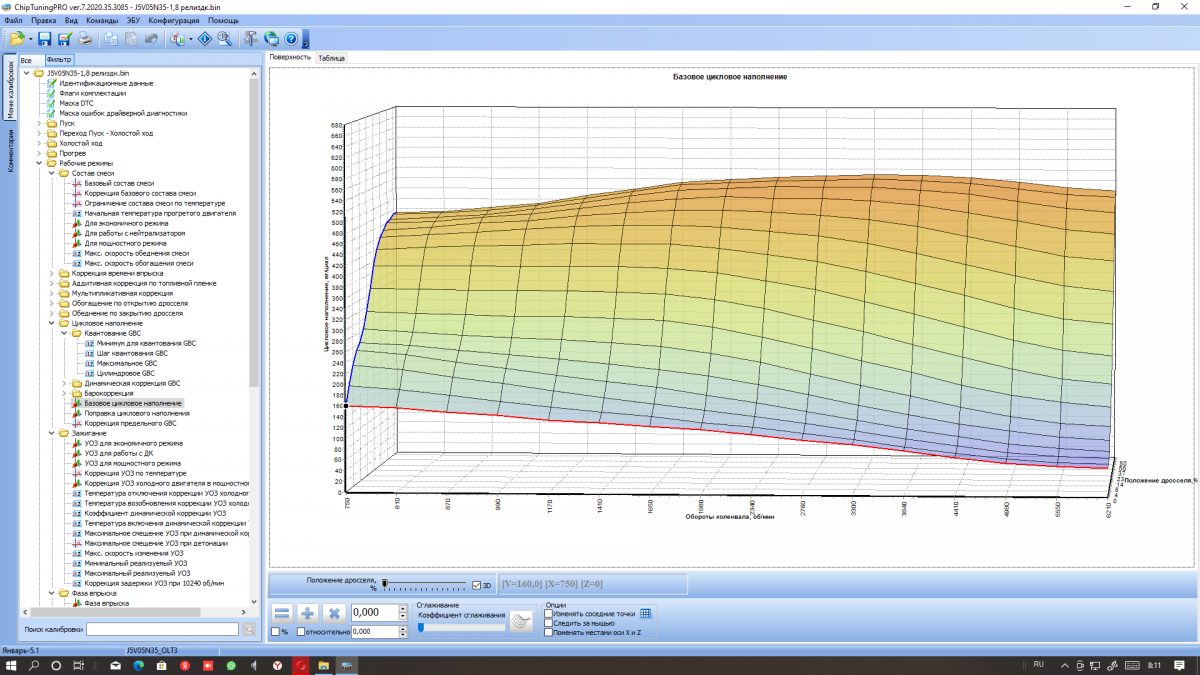This screenshot has height=675, width=1200.
Task: Expand the 'Холостой ход' tree folder
Action: 39,143
